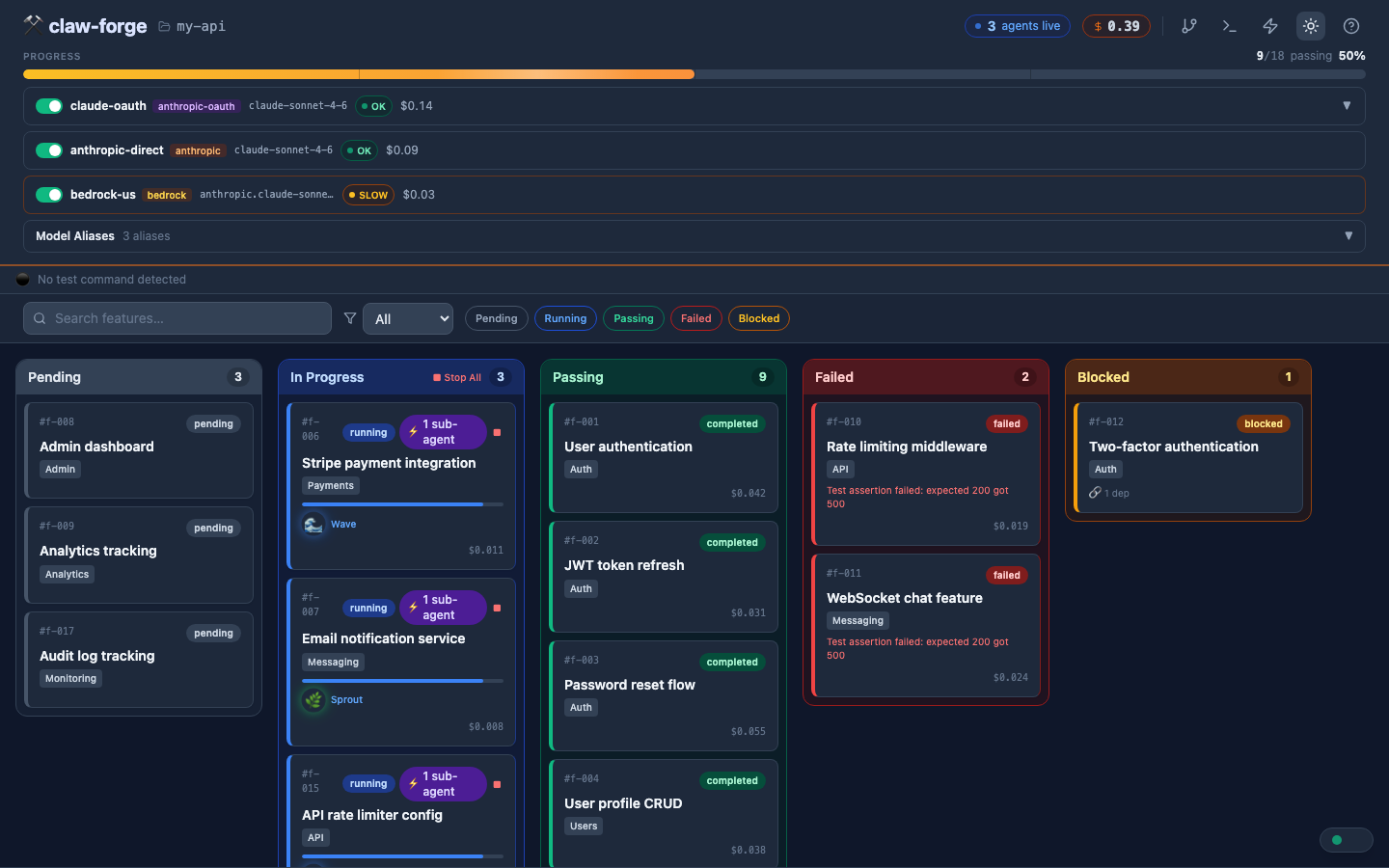
Task: Select the JWT token refresh card title
Action: click(x=624, y=565)
